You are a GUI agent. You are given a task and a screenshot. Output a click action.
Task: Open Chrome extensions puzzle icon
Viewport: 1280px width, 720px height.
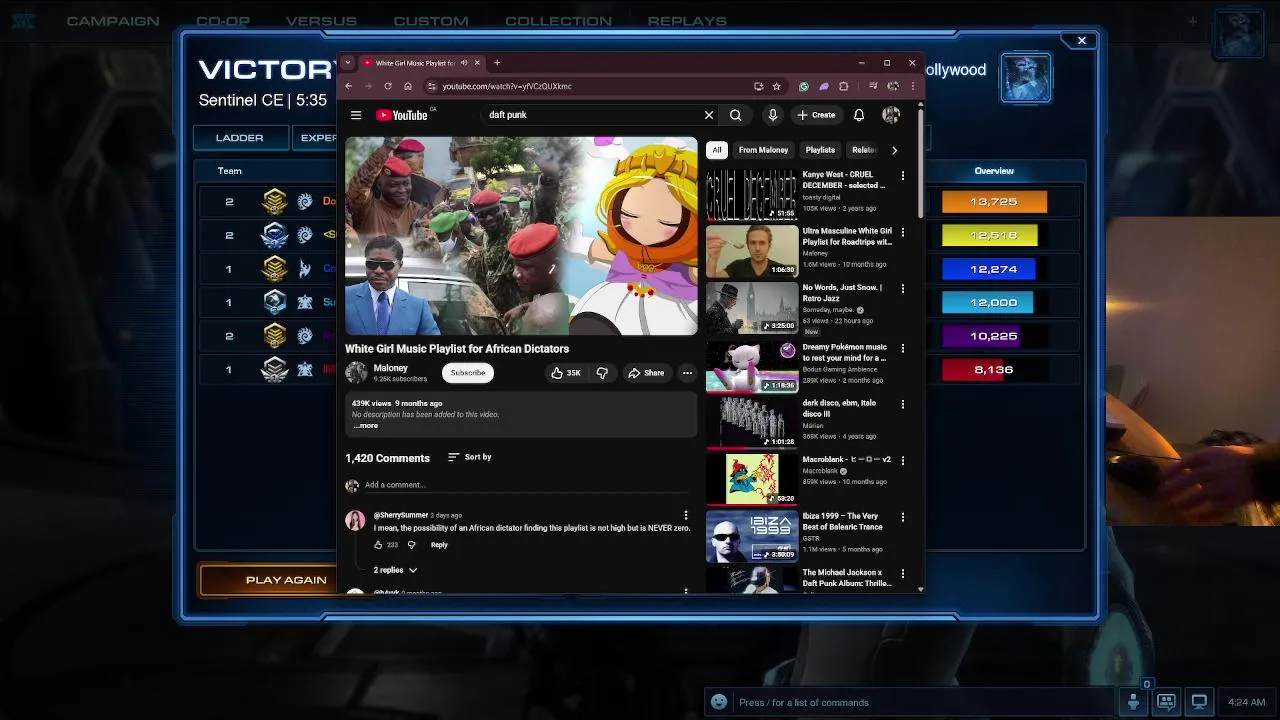843,86
